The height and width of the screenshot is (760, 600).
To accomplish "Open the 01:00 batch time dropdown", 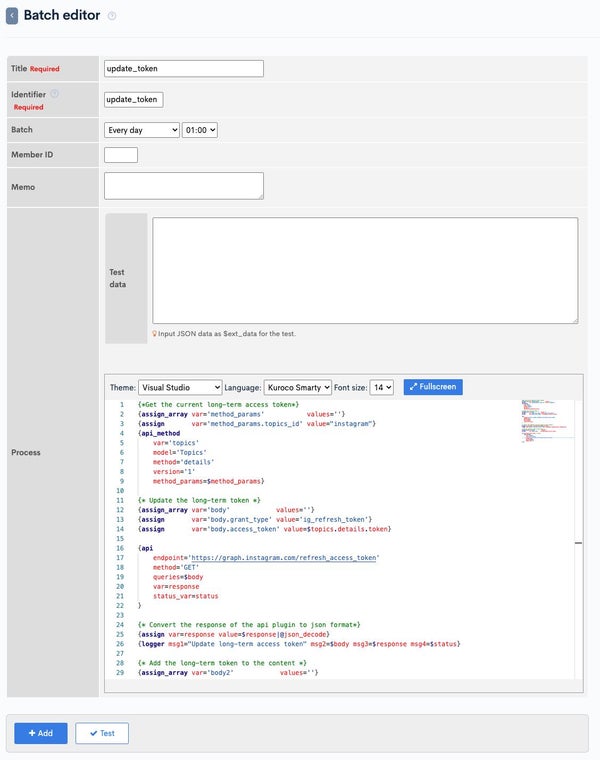I will (x=200, y=130).
